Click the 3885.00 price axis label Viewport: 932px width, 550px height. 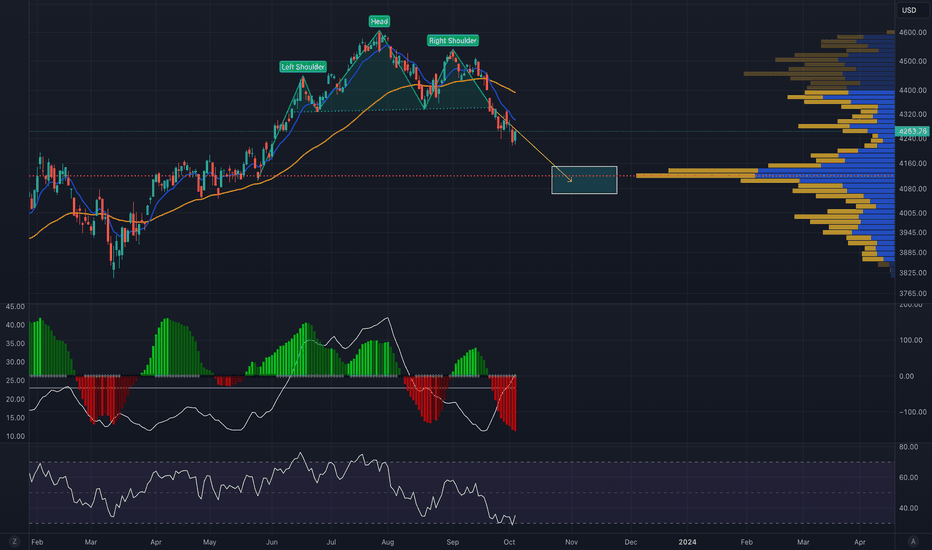(912, 253)
